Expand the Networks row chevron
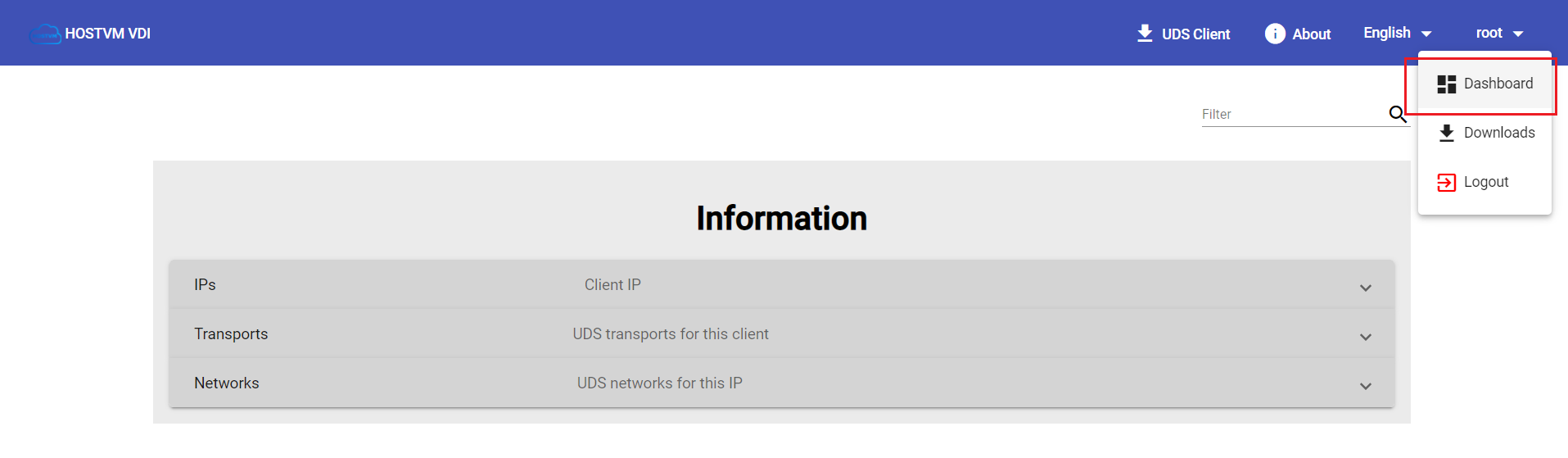 1366,386
